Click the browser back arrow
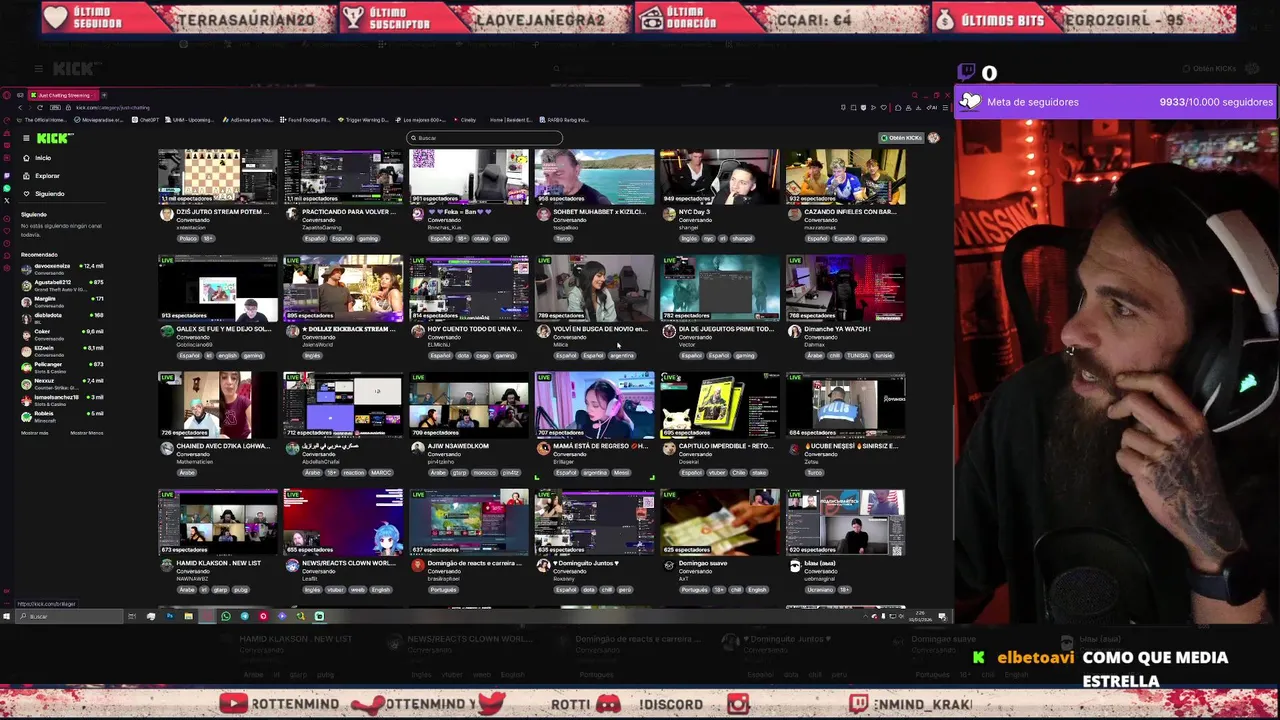Image resolution: width=1280 pixels, height=720 pixels. point(19,107)
